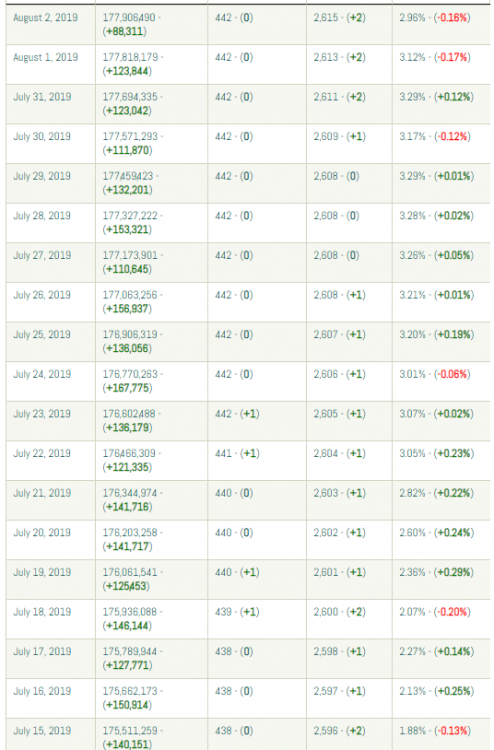Image resolution: width=494 pixels, height=750 pixels.
Task: Select the July 15, 2019 date
Action: pos(42,731)
